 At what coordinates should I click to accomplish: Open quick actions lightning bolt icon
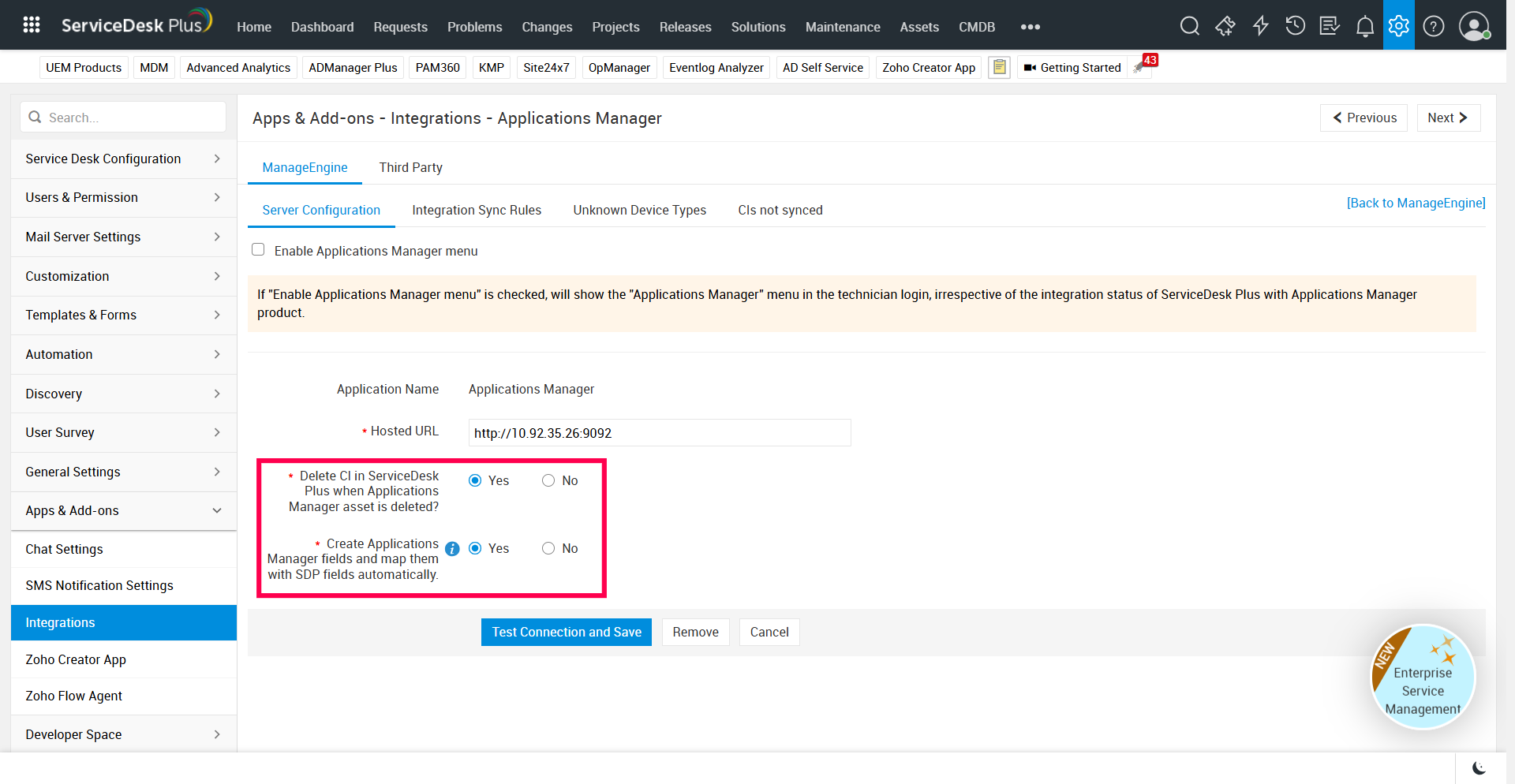coord(1260,26)
